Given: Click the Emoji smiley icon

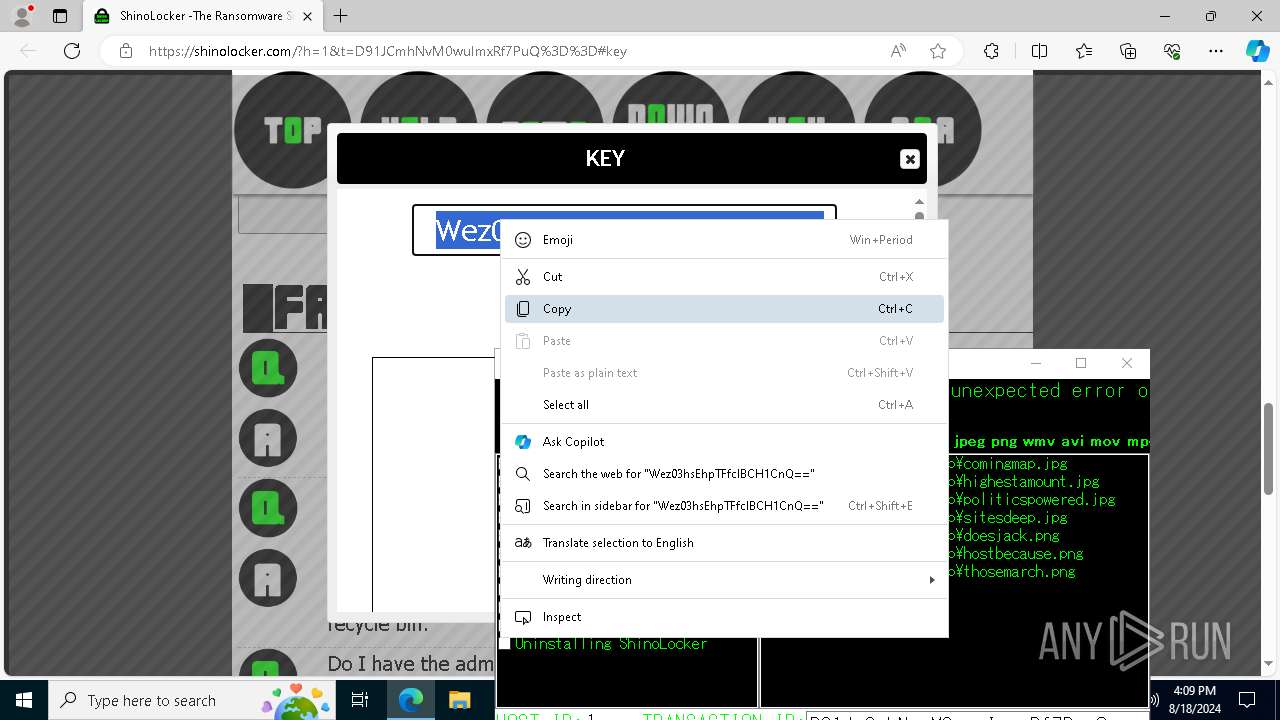Looking at the screenshot, I should pos(523,240).
